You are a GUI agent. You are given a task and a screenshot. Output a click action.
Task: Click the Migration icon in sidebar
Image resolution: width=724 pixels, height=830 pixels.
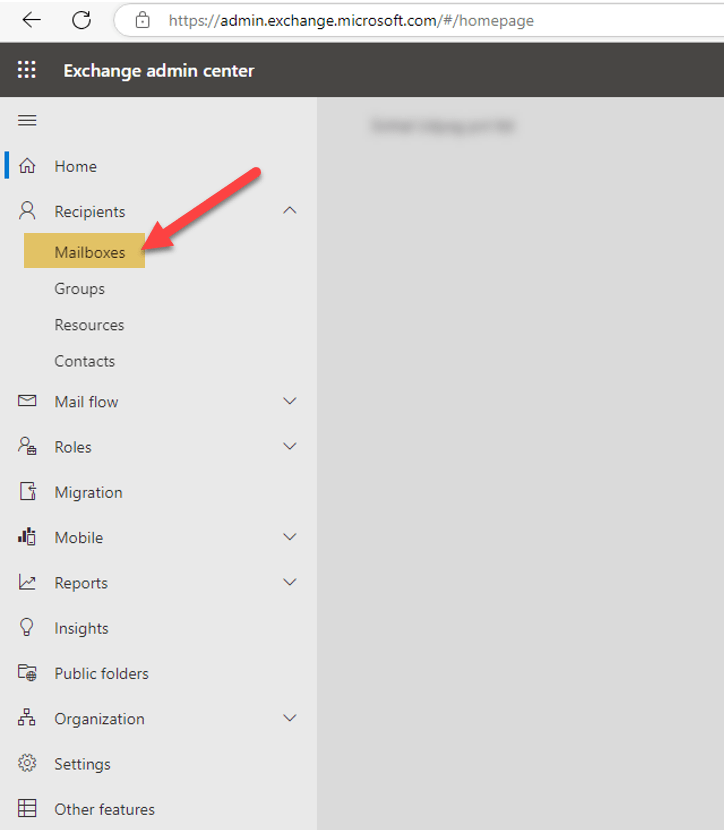coord(27,492)
